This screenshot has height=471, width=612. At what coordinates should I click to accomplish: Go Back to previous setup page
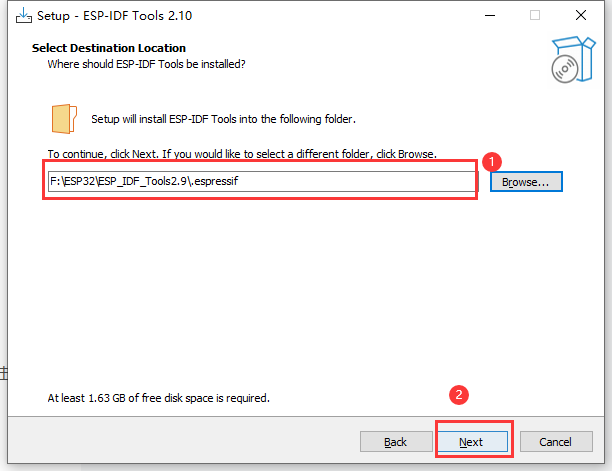(x=396, y=442)
